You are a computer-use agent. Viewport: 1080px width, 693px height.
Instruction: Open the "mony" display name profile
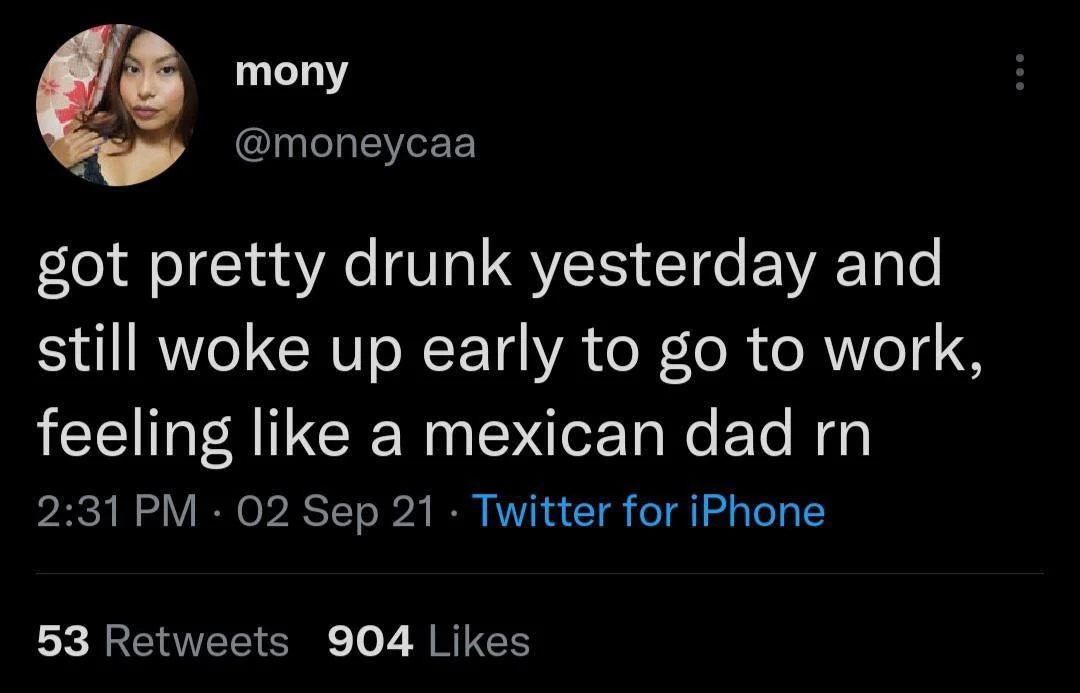291,73
